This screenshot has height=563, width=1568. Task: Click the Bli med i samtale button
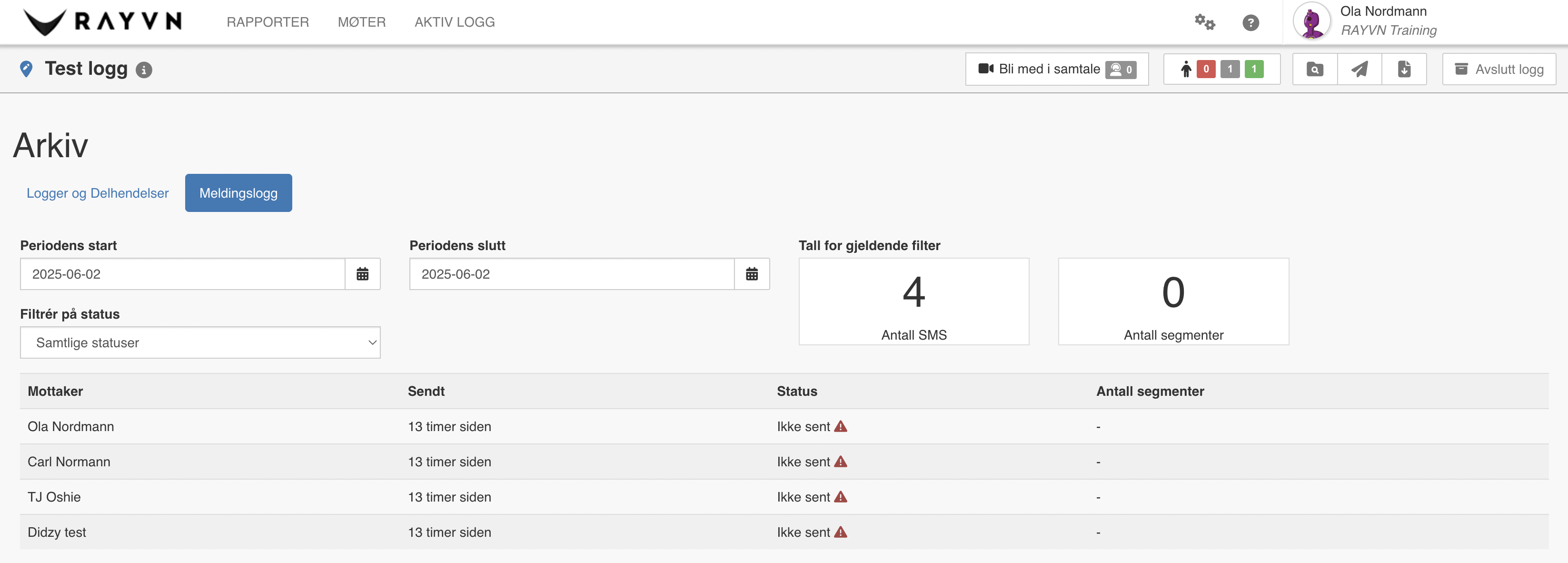1057,69
